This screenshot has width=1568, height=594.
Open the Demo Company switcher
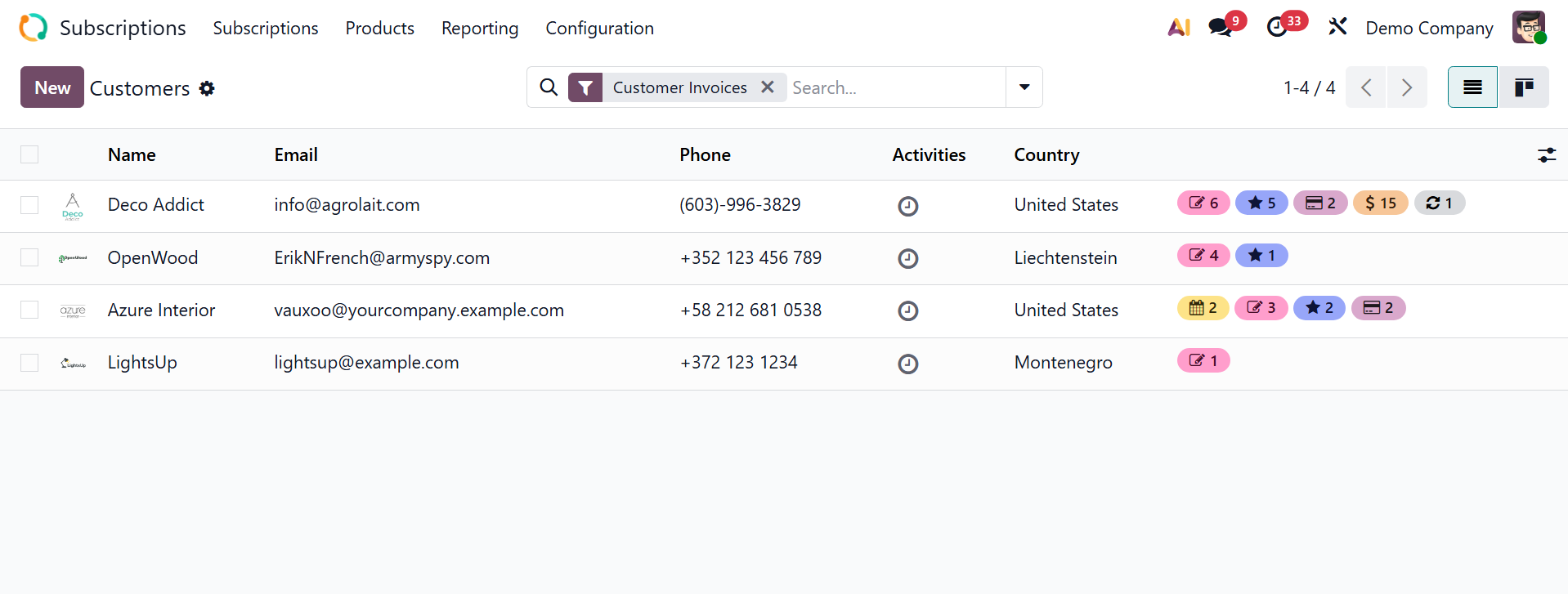(1428, 28)
